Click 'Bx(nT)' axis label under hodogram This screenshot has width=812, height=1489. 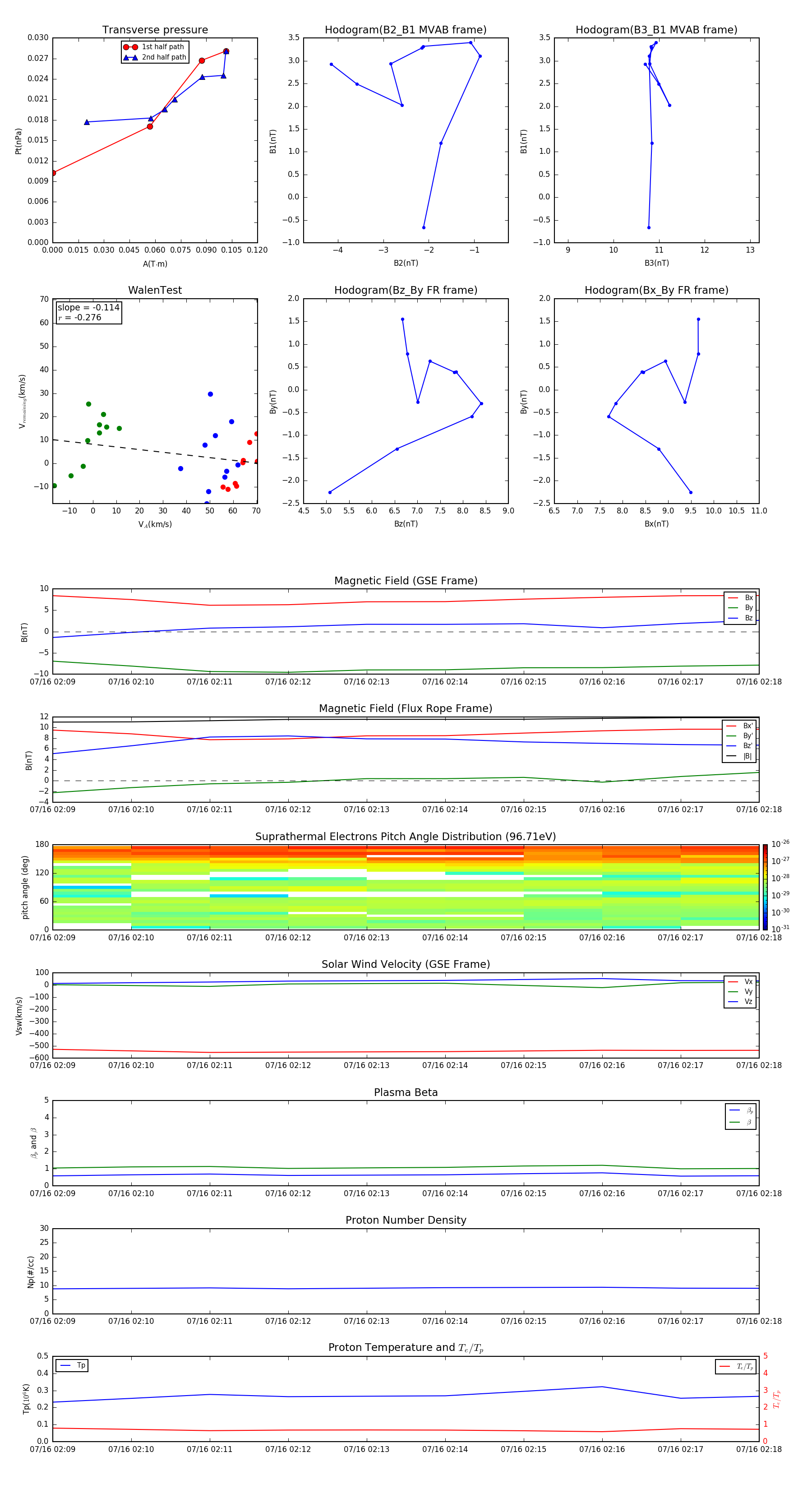[x=656, y=524]
